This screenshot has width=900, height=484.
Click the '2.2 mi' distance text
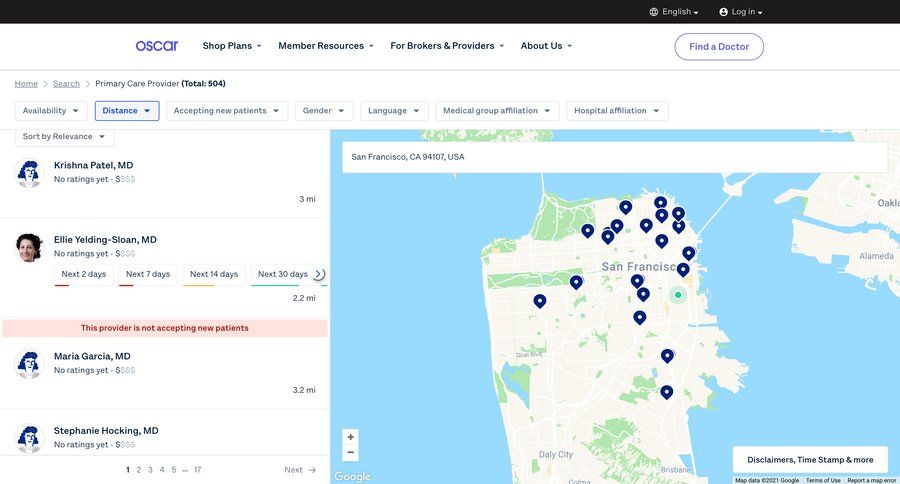[304, 299]
